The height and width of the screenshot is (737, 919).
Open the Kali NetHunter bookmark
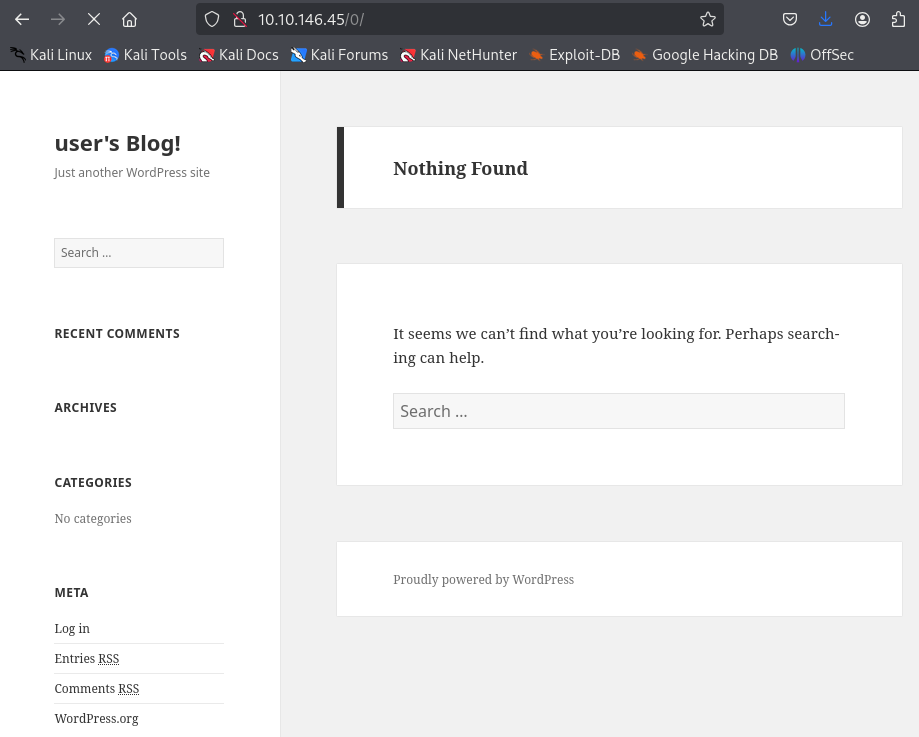click(x=458, y=55)
